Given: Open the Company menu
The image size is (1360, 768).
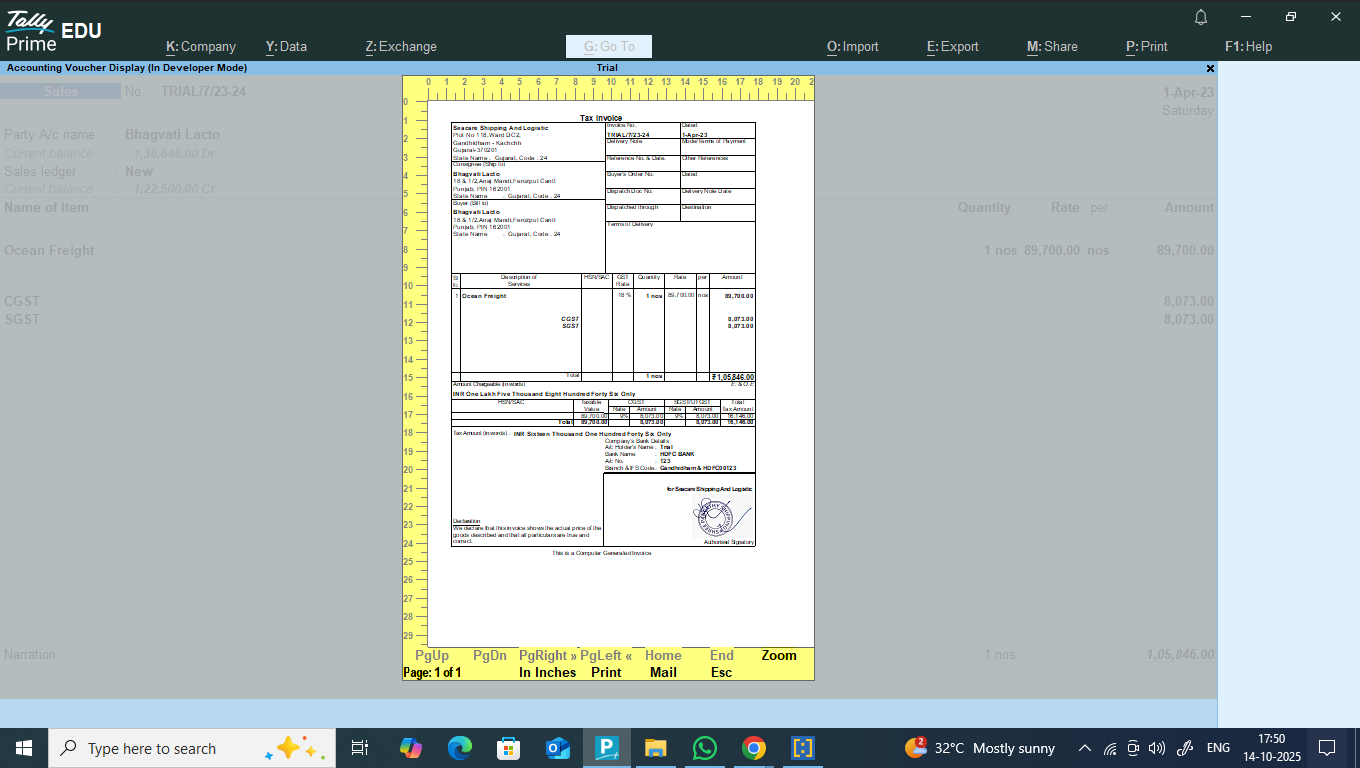Looking at the screenshot, I should click(201, 46).
